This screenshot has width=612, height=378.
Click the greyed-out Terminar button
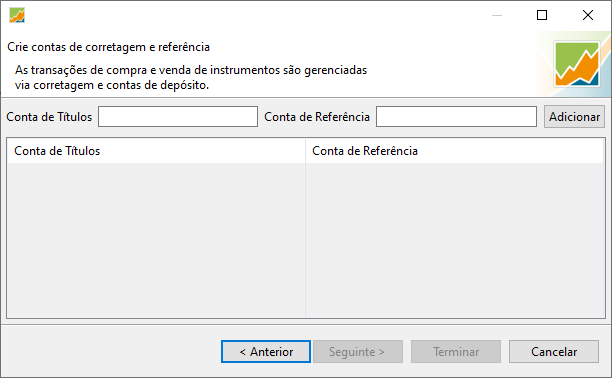click(456, 351)
